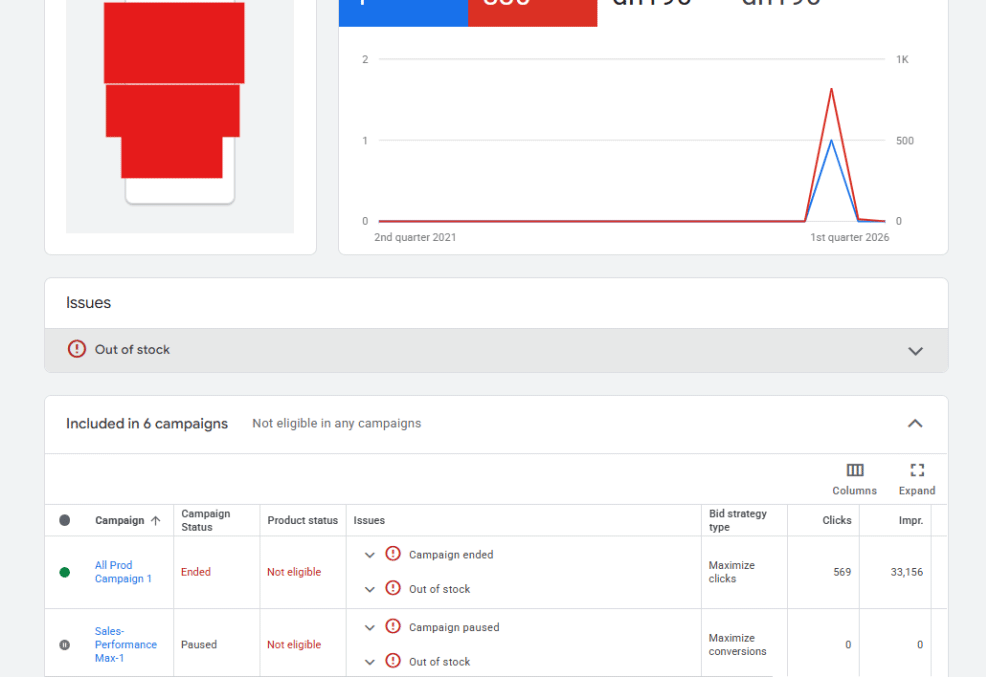
Task: Click the gray status dot in table header
Action: [65, 520]
